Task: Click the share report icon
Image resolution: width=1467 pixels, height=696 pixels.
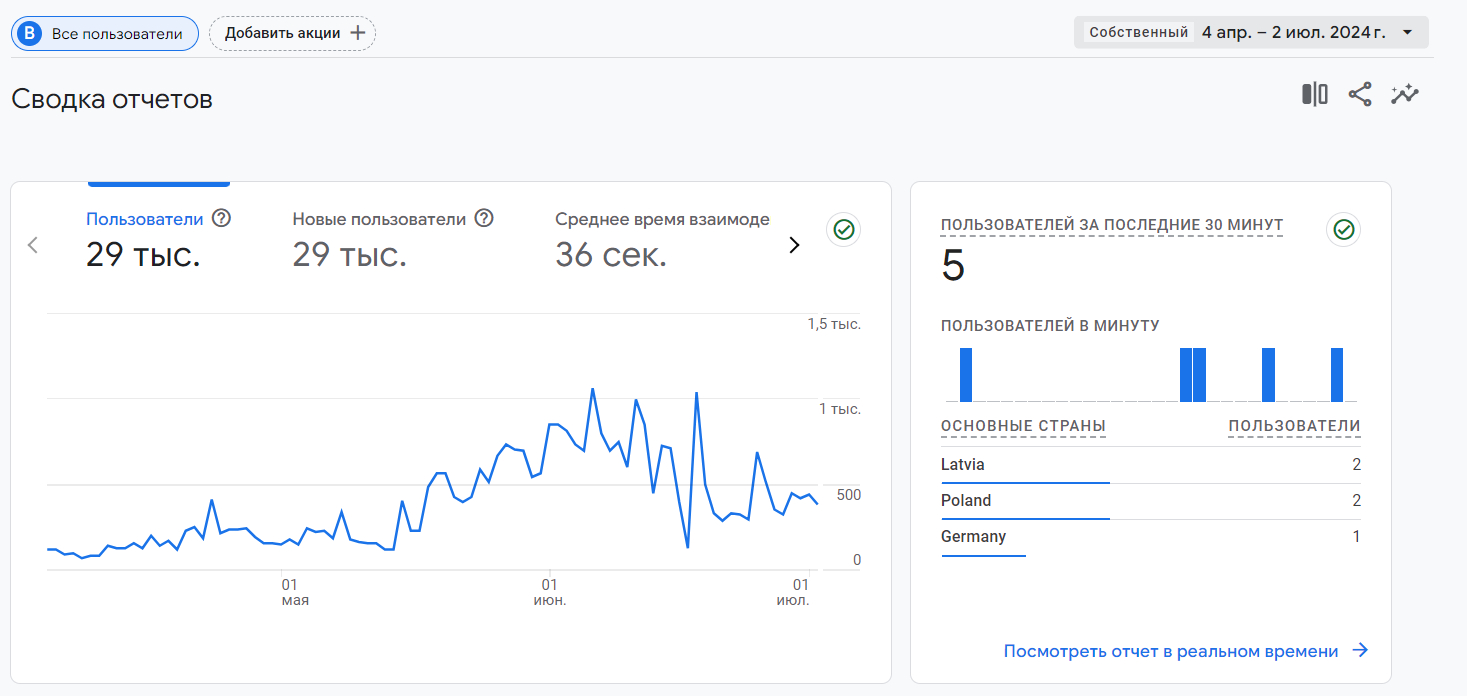Action: tap(1359, 95)
